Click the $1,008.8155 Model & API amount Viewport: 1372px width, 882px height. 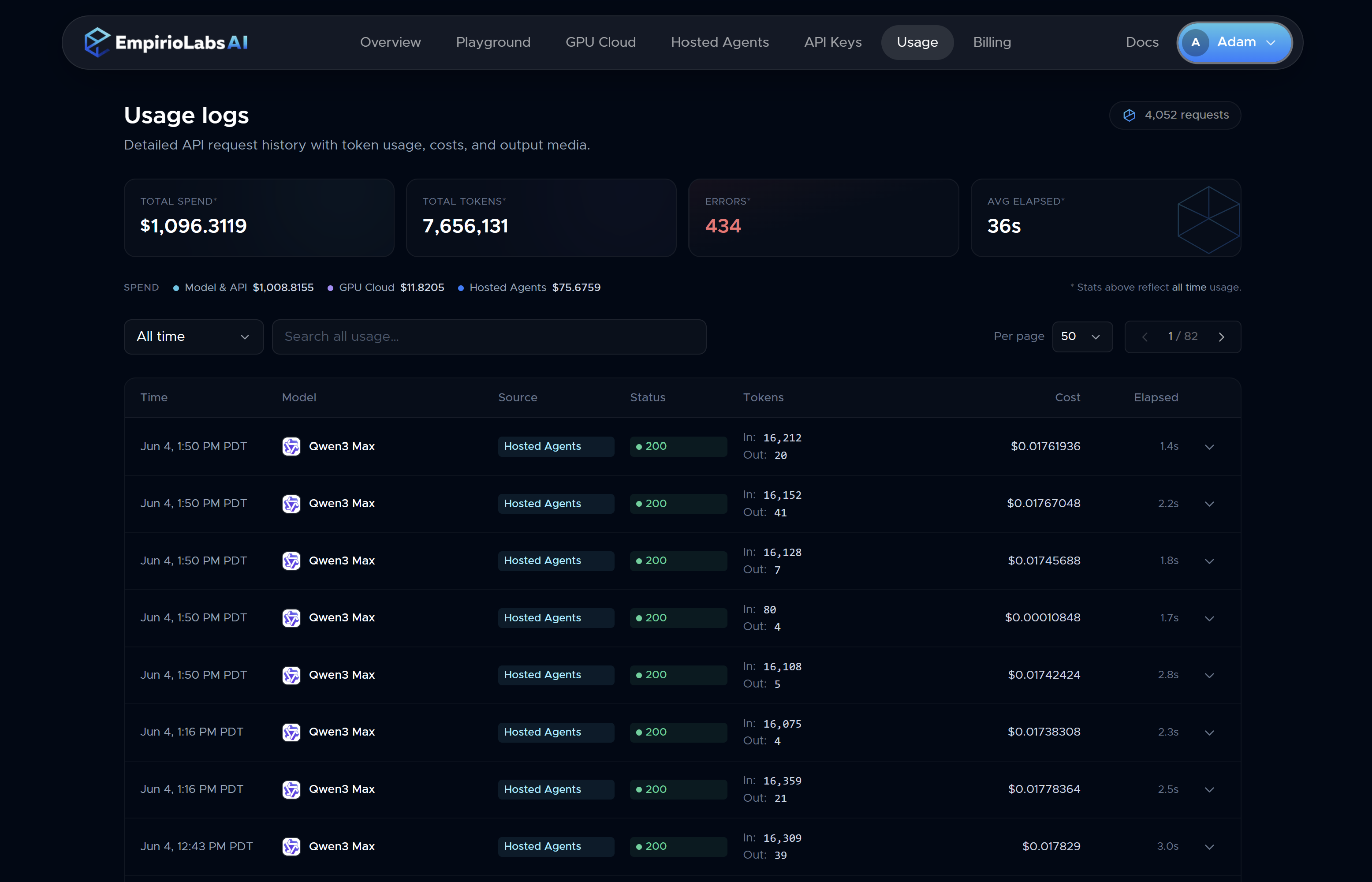[283, 288]
